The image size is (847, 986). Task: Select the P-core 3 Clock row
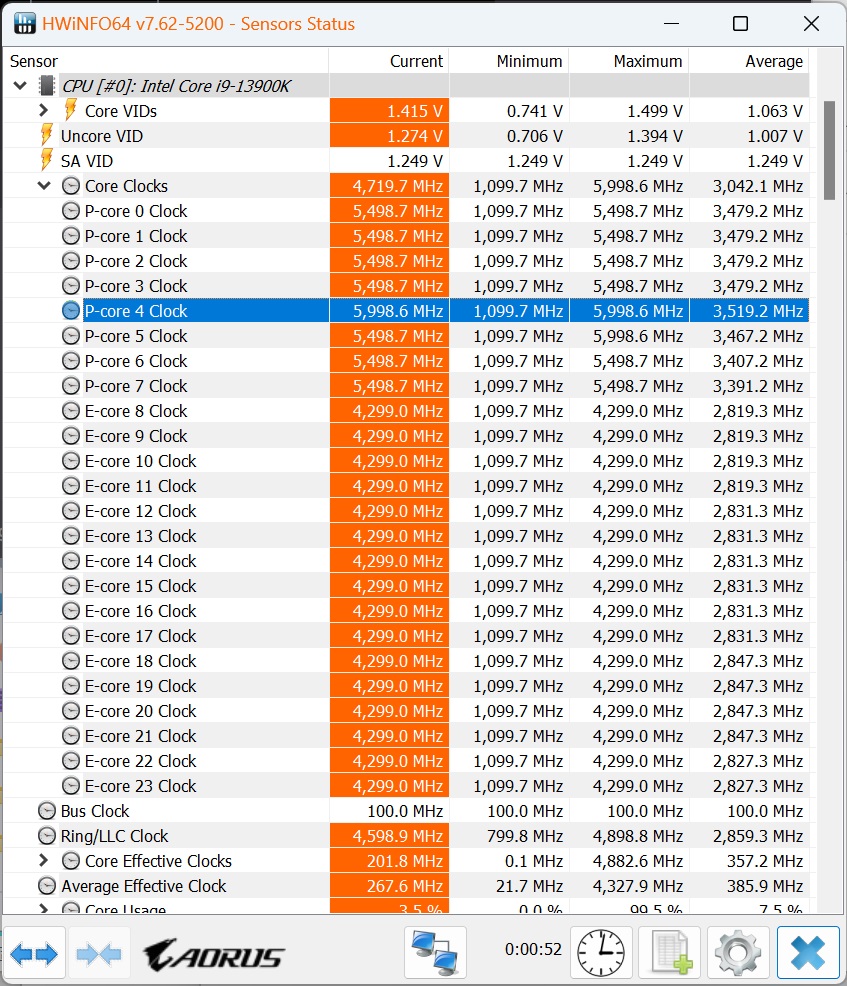[x=406, y=285]
